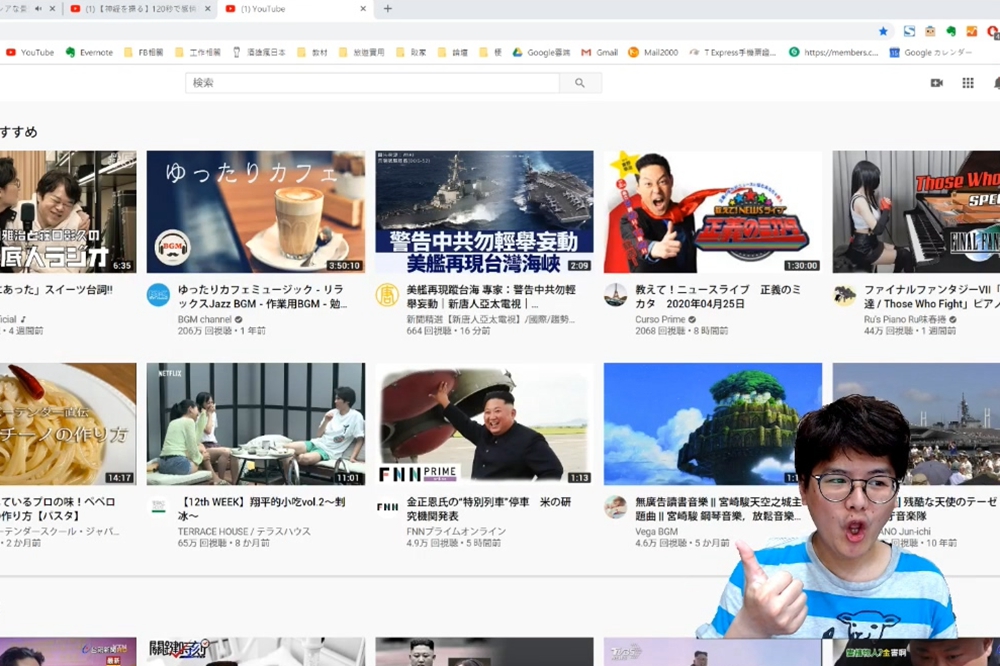Click the BGM channel avatar icon
The width and height of the screenshot is (1000, 666).
(158, 295)
